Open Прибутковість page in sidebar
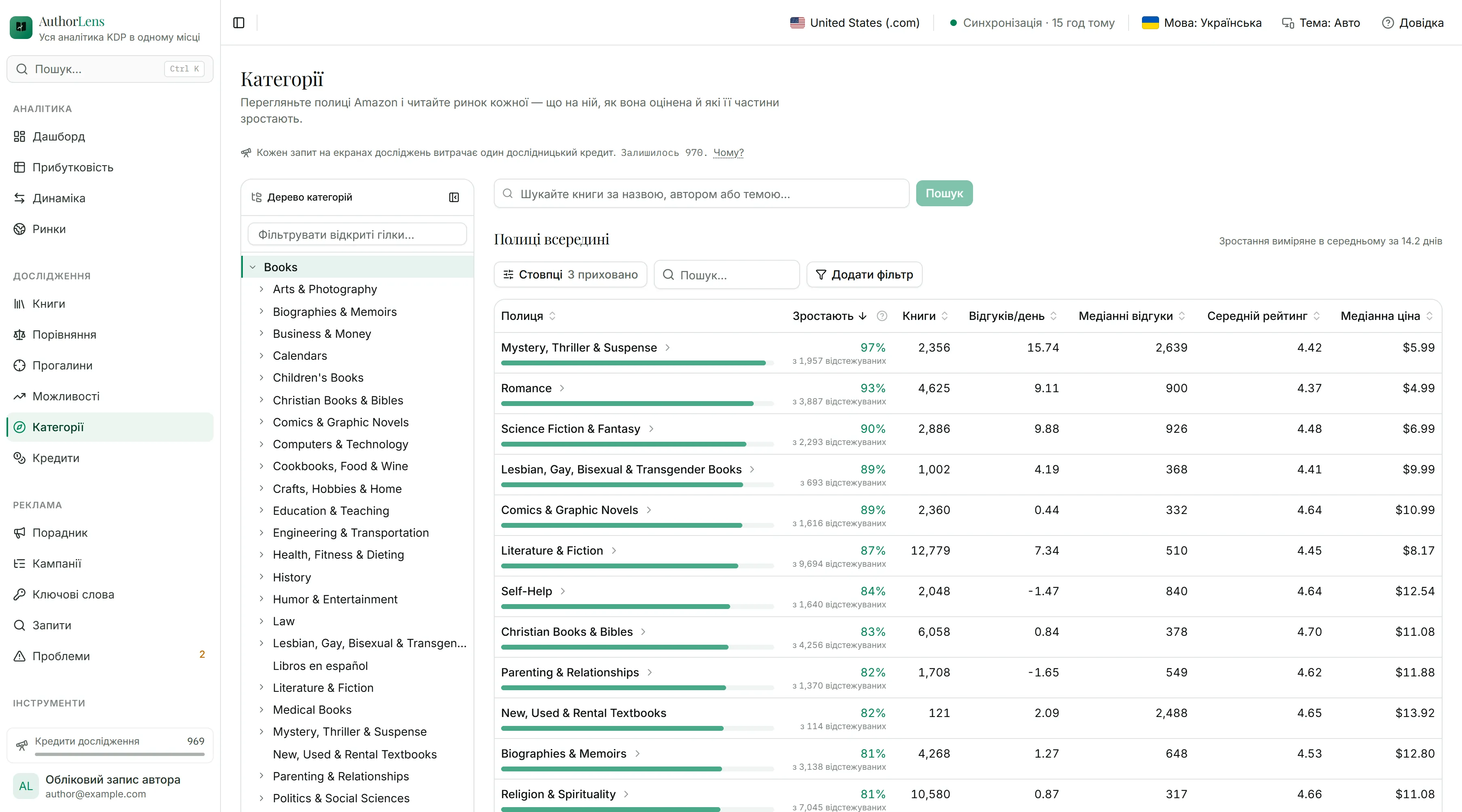Image resolution: width=1462 pixels, height=812 pixels. pos(110,167)
